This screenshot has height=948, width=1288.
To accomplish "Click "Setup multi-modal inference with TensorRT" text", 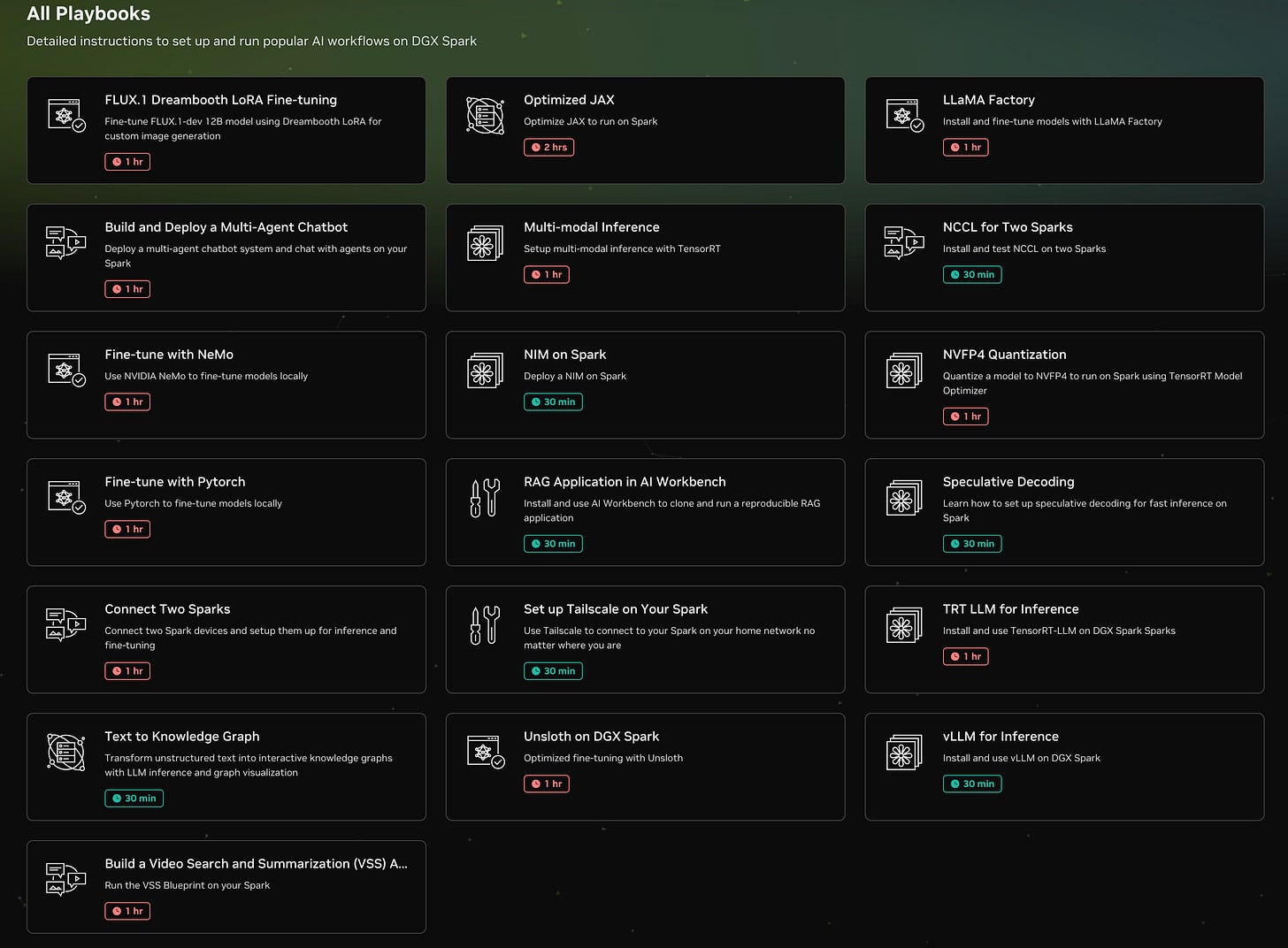I will click(x=622, y=248).
